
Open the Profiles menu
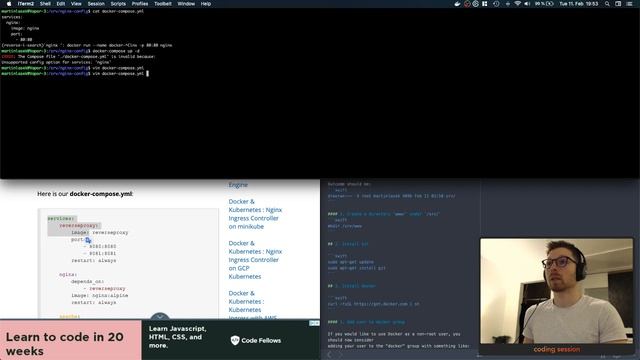[140, 4]
